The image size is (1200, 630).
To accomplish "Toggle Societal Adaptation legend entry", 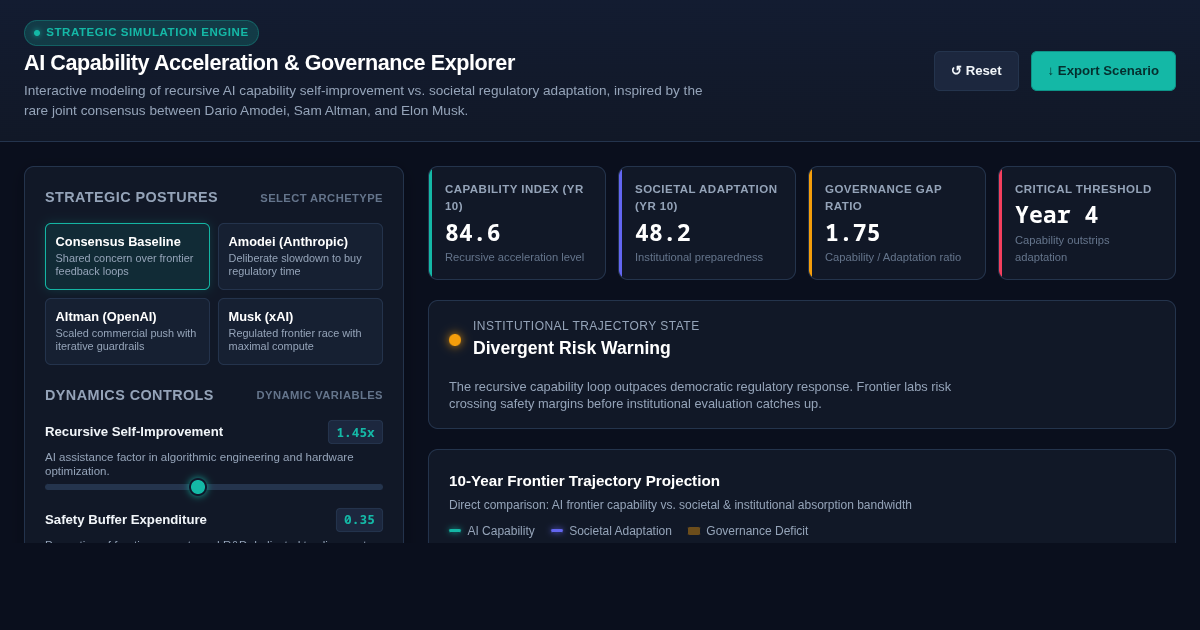I will (611, 531).
